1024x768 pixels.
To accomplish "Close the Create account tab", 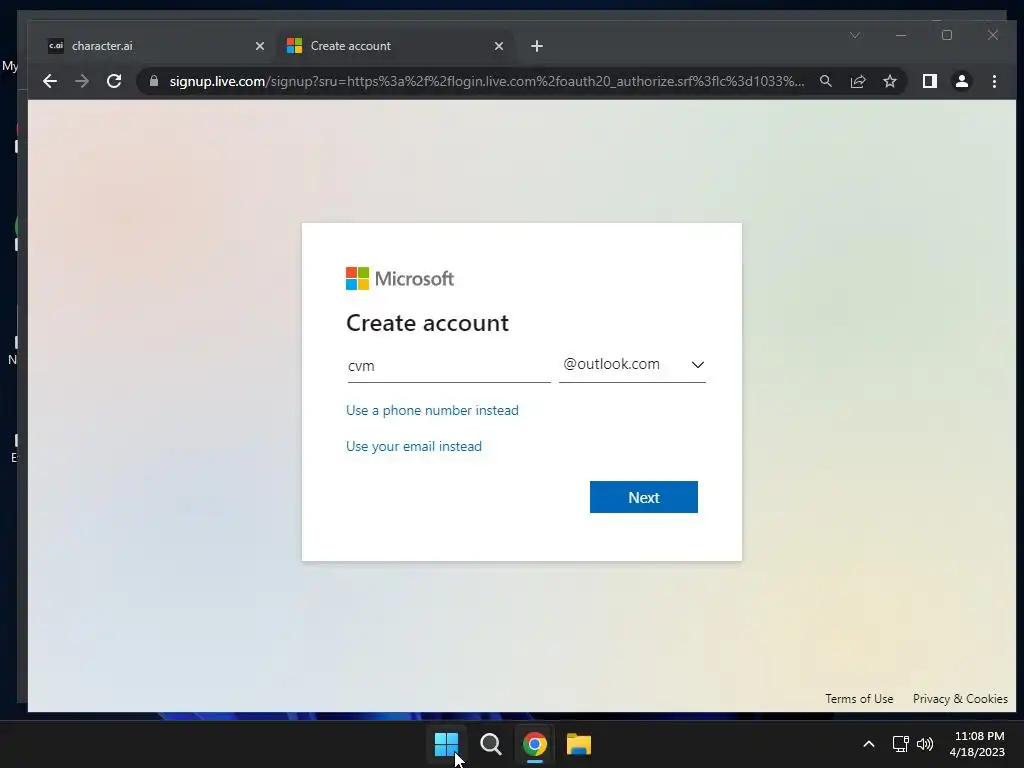I will (499, 46).
